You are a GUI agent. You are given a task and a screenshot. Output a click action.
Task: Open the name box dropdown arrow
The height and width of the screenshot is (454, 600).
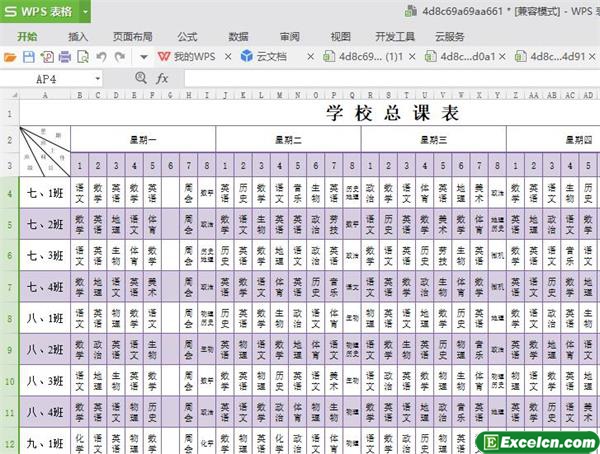click(98, 79)
